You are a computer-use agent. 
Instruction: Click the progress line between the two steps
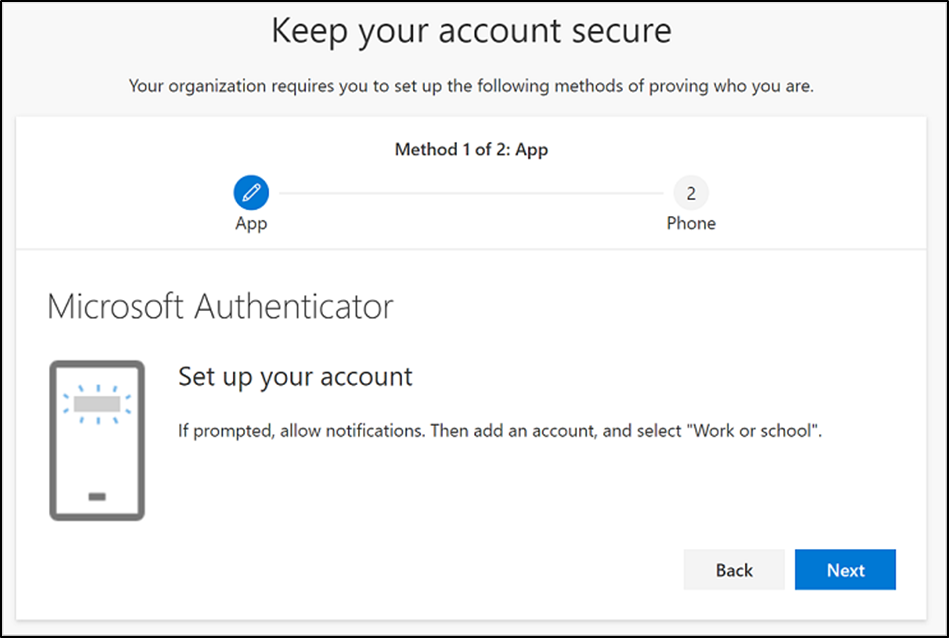pos(470,192)
